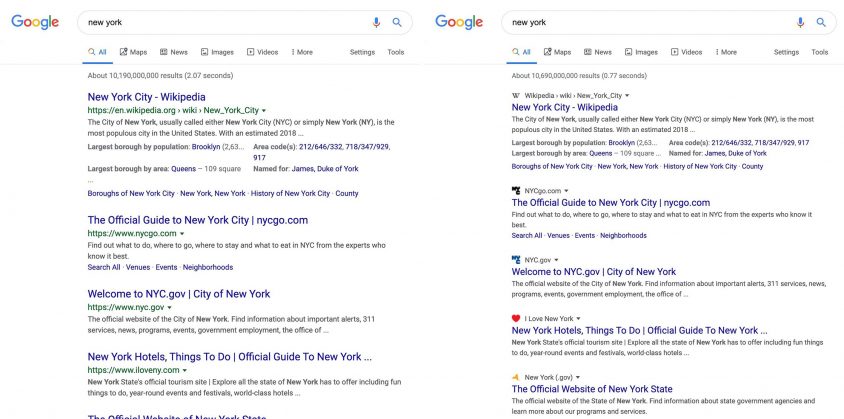
Task: Click Search All sitelink under nycgo.com on right
Action: click(527, 235)
